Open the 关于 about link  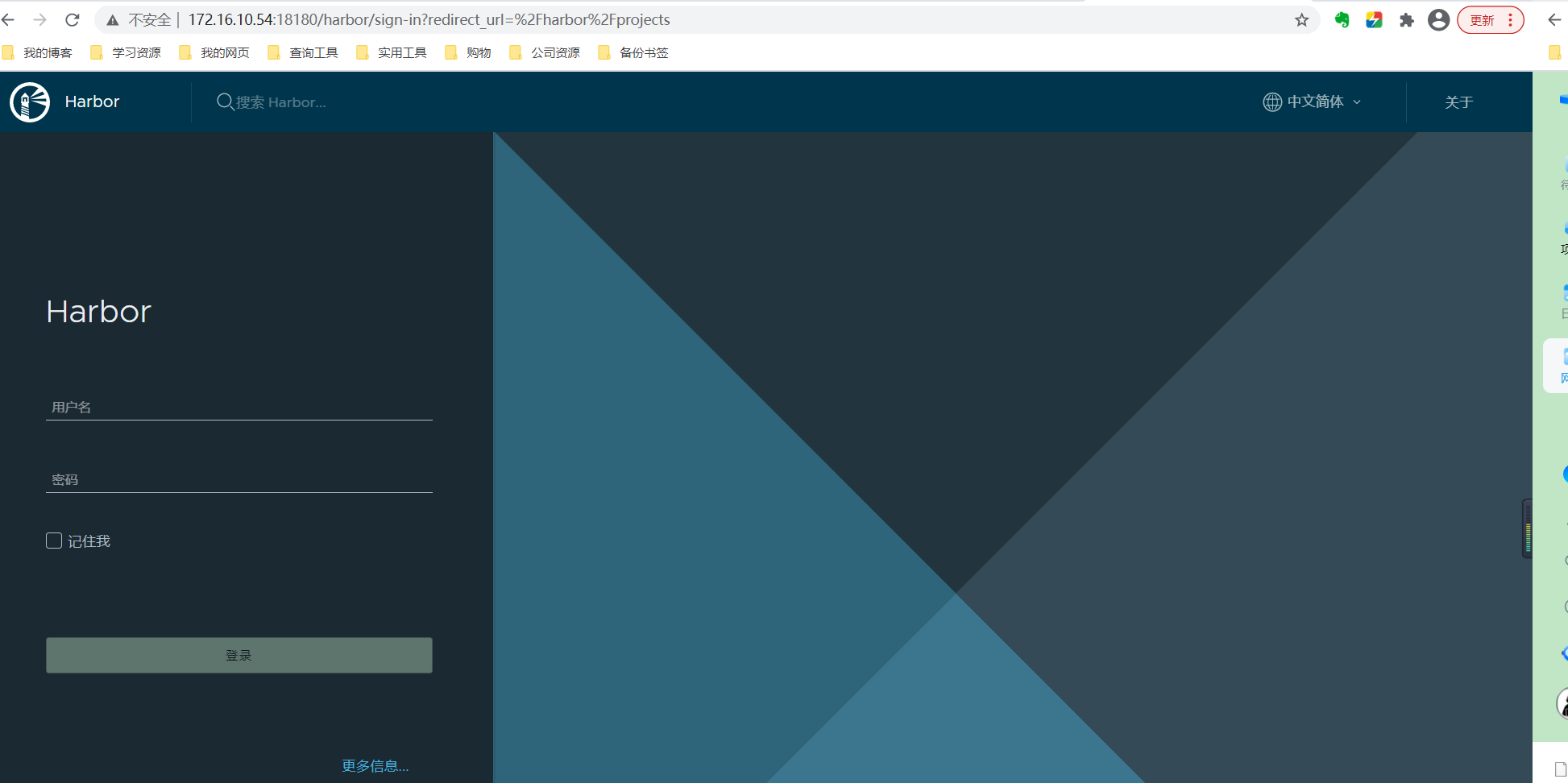[1458, 102]
